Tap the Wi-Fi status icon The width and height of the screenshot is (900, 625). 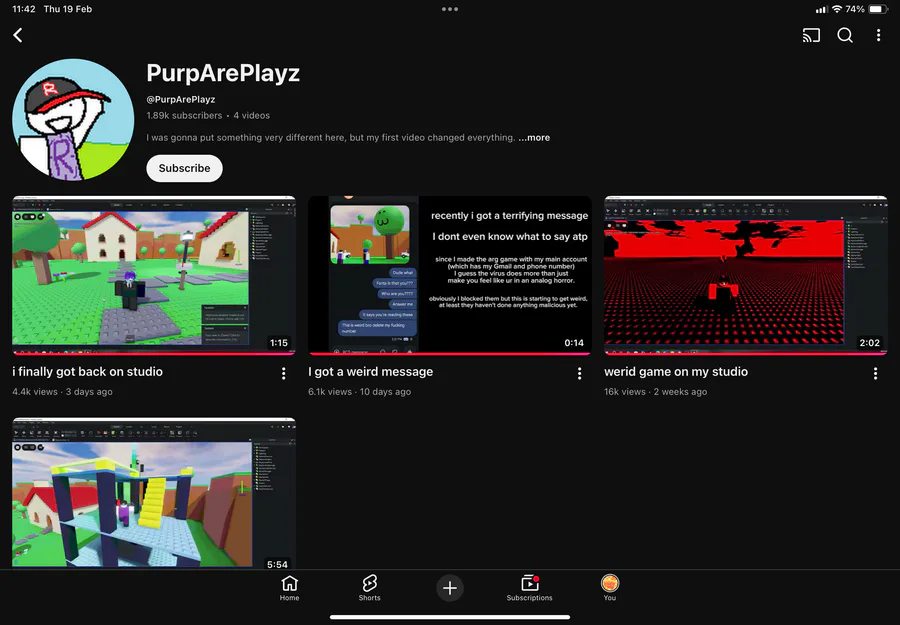point(836,9)
